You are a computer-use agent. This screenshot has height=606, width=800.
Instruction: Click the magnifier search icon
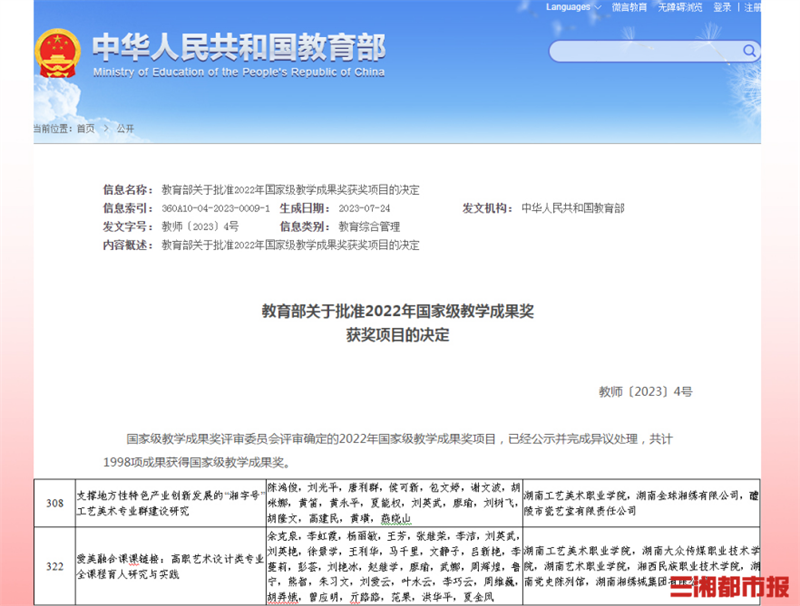(x=750, y=51)
